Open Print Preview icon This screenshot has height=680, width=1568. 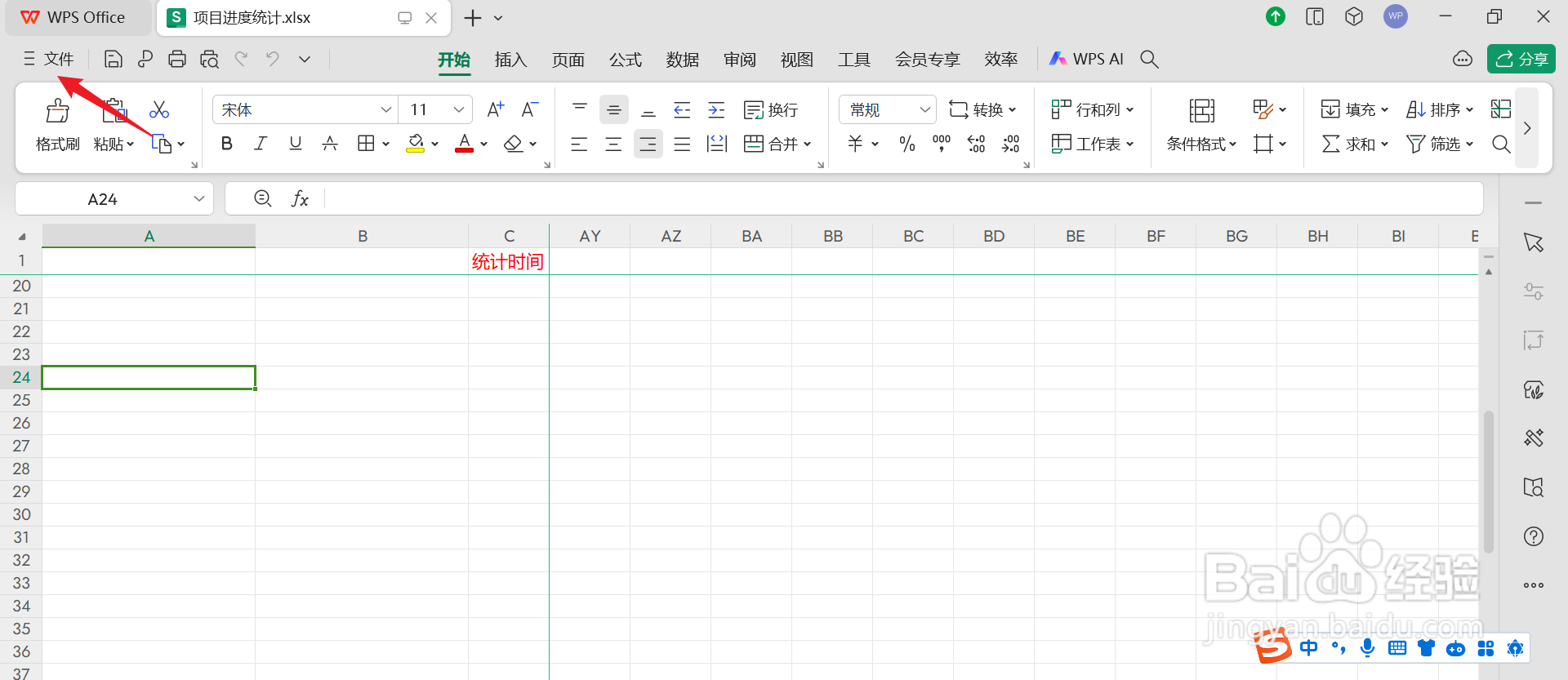[x=210, y=59]
